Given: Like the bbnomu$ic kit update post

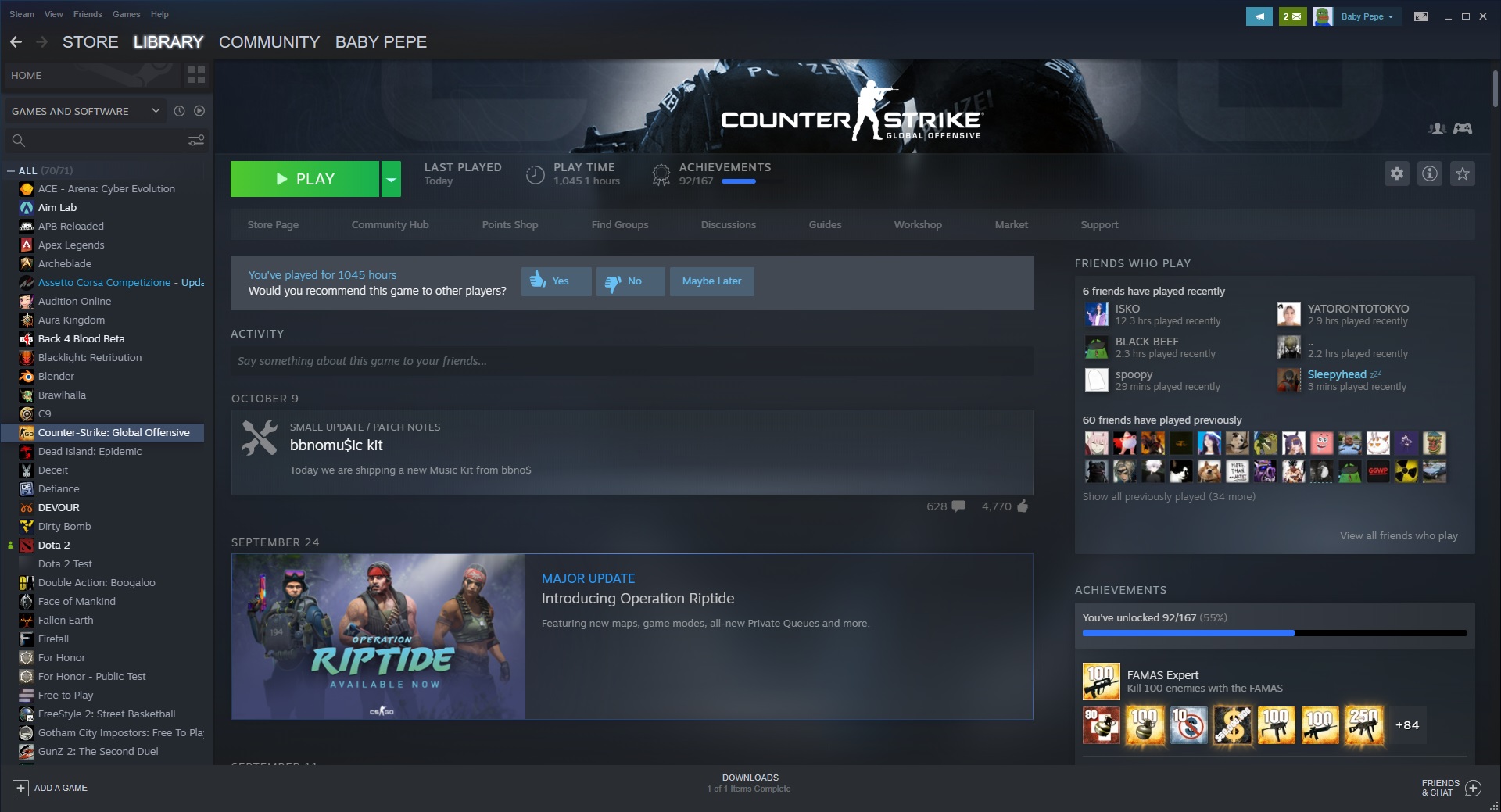Looking at the screenshot, I should click(x=1023, y=506).
